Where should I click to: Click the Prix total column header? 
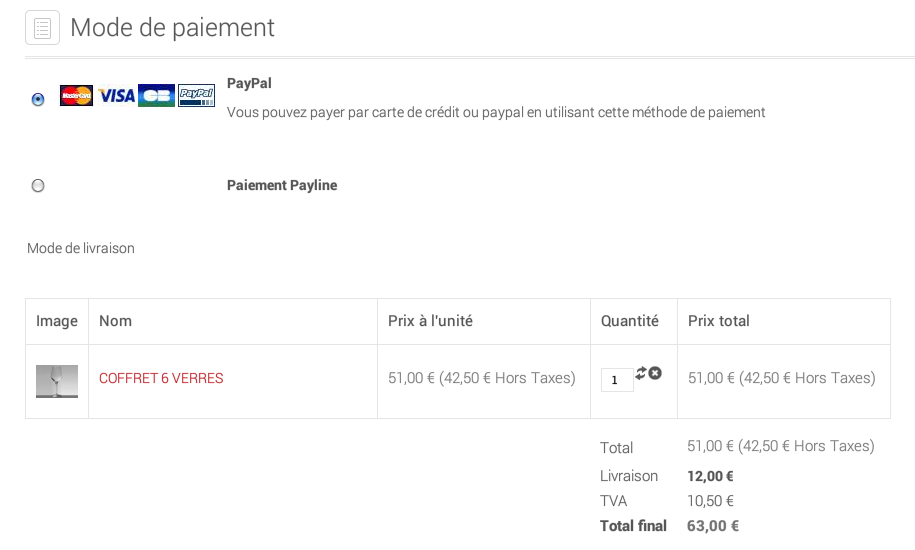coord(719,321)
